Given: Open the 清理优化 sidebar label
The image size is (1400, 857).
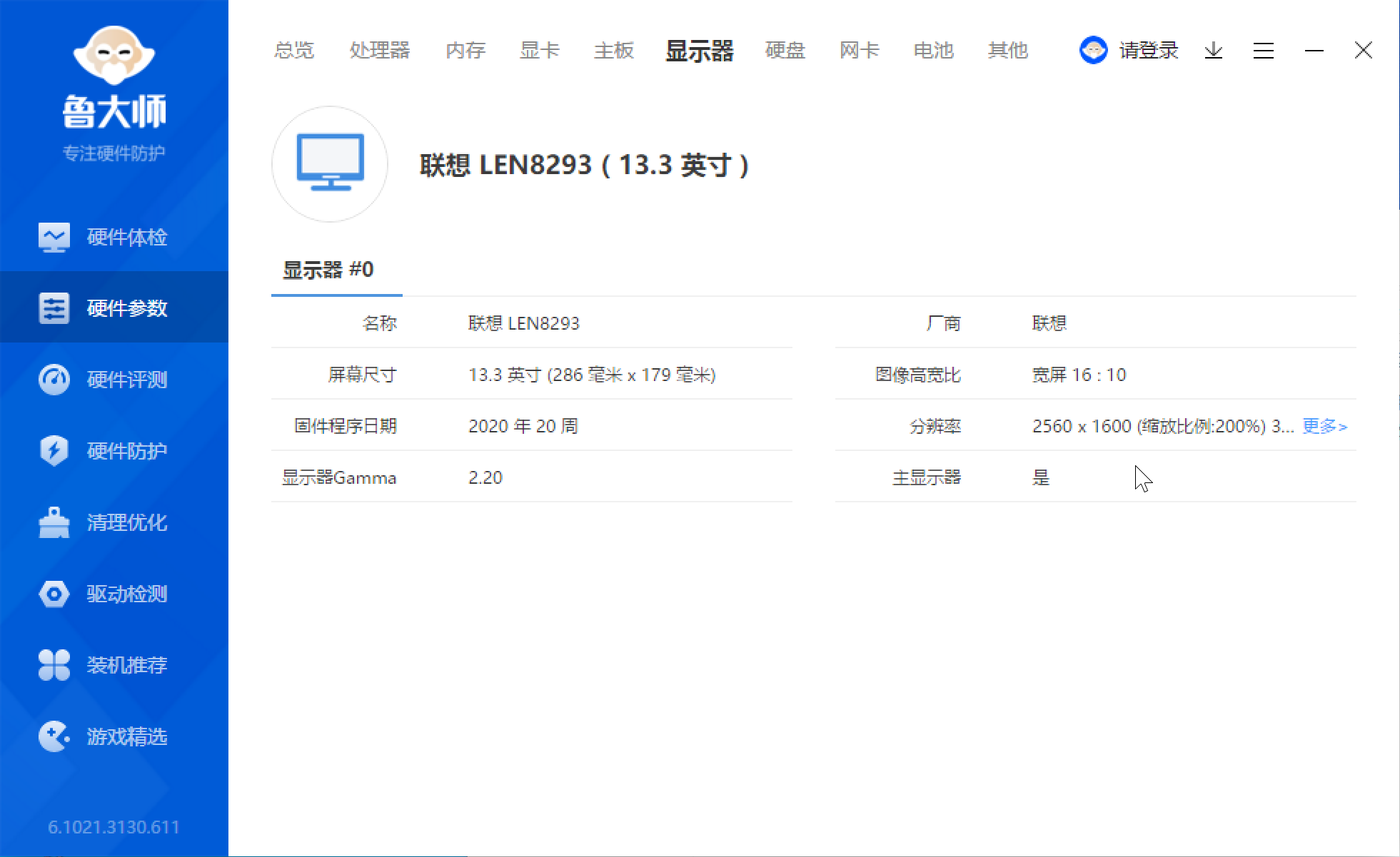Looking at the screenshot, I should tap(127, 522).
